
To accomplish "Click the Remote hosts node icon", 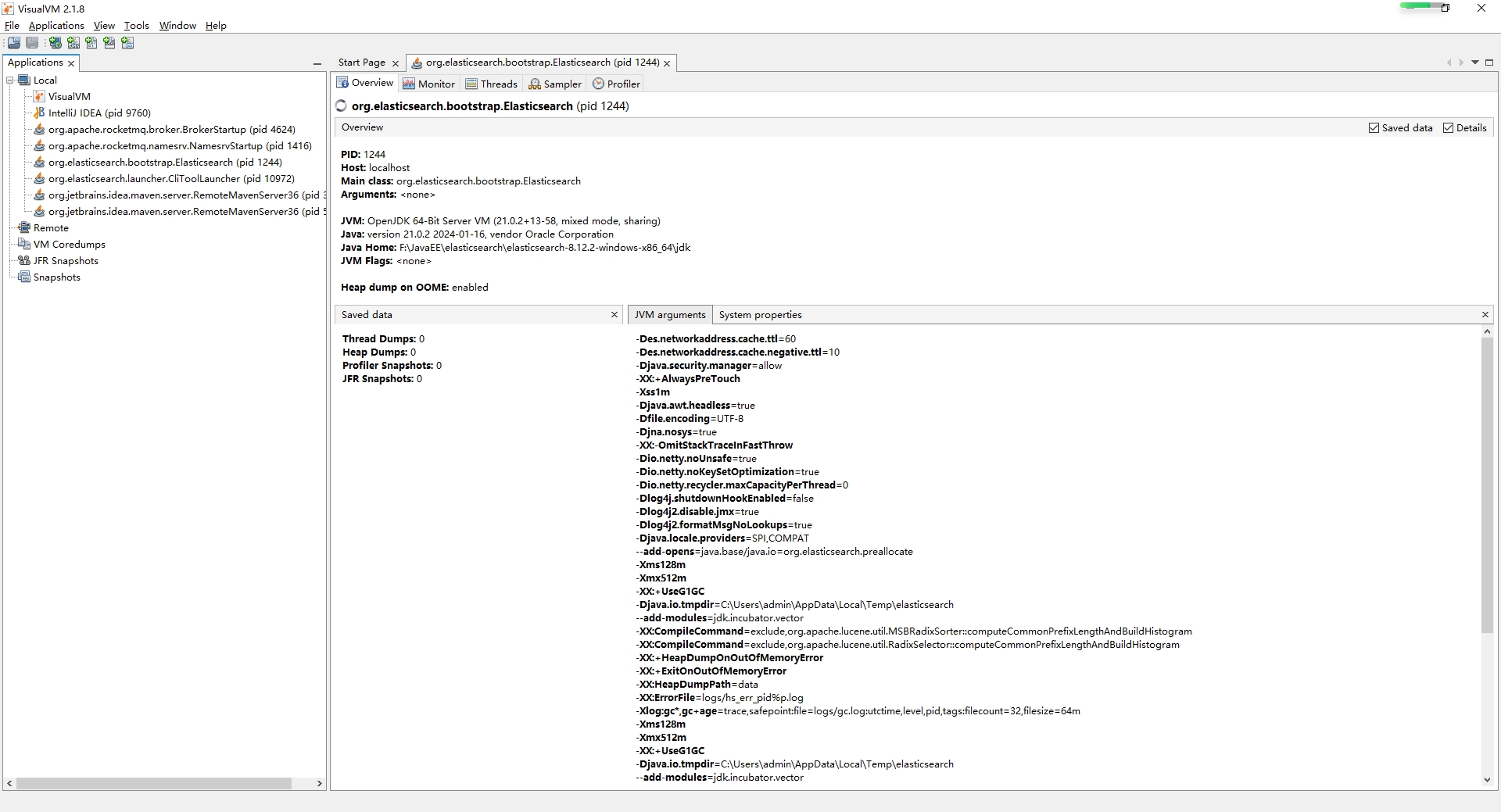I will [x=24, y=227].
